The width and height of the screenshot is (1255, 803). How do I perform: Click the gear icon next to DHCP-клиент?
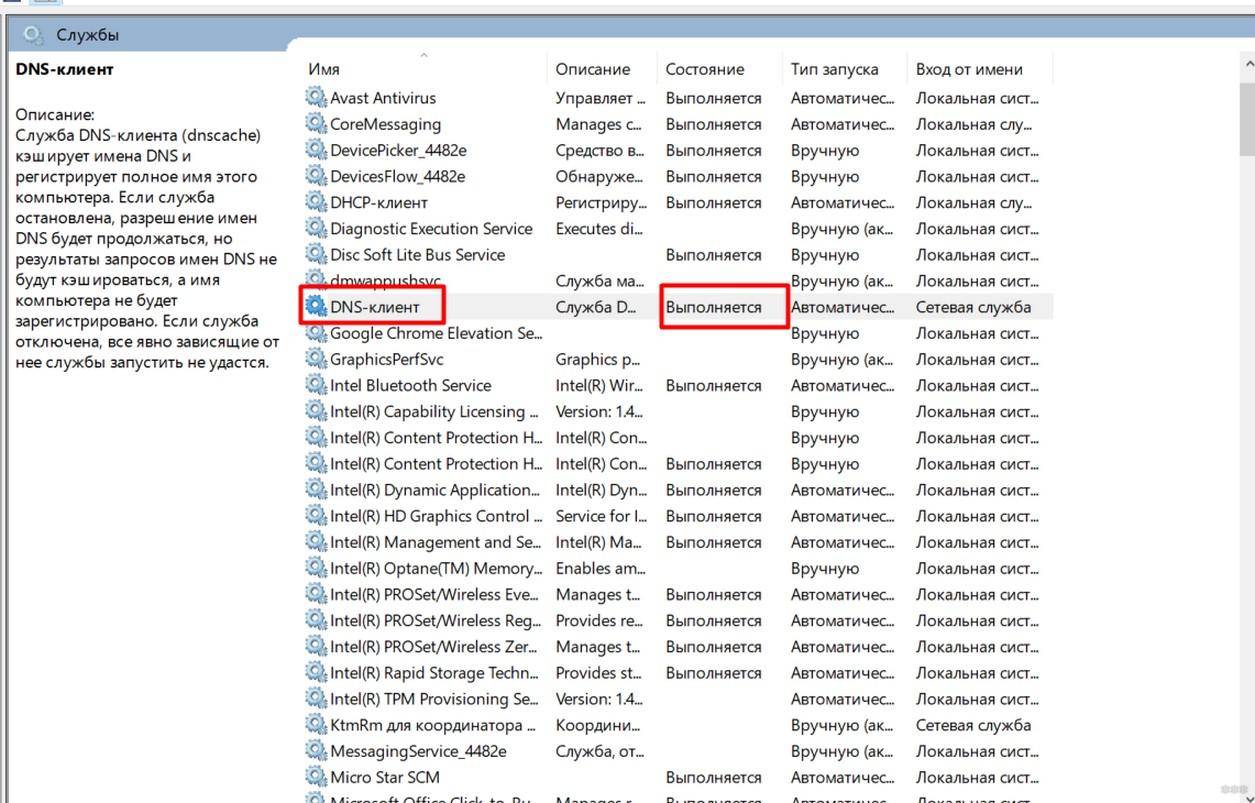click(316, 202)
